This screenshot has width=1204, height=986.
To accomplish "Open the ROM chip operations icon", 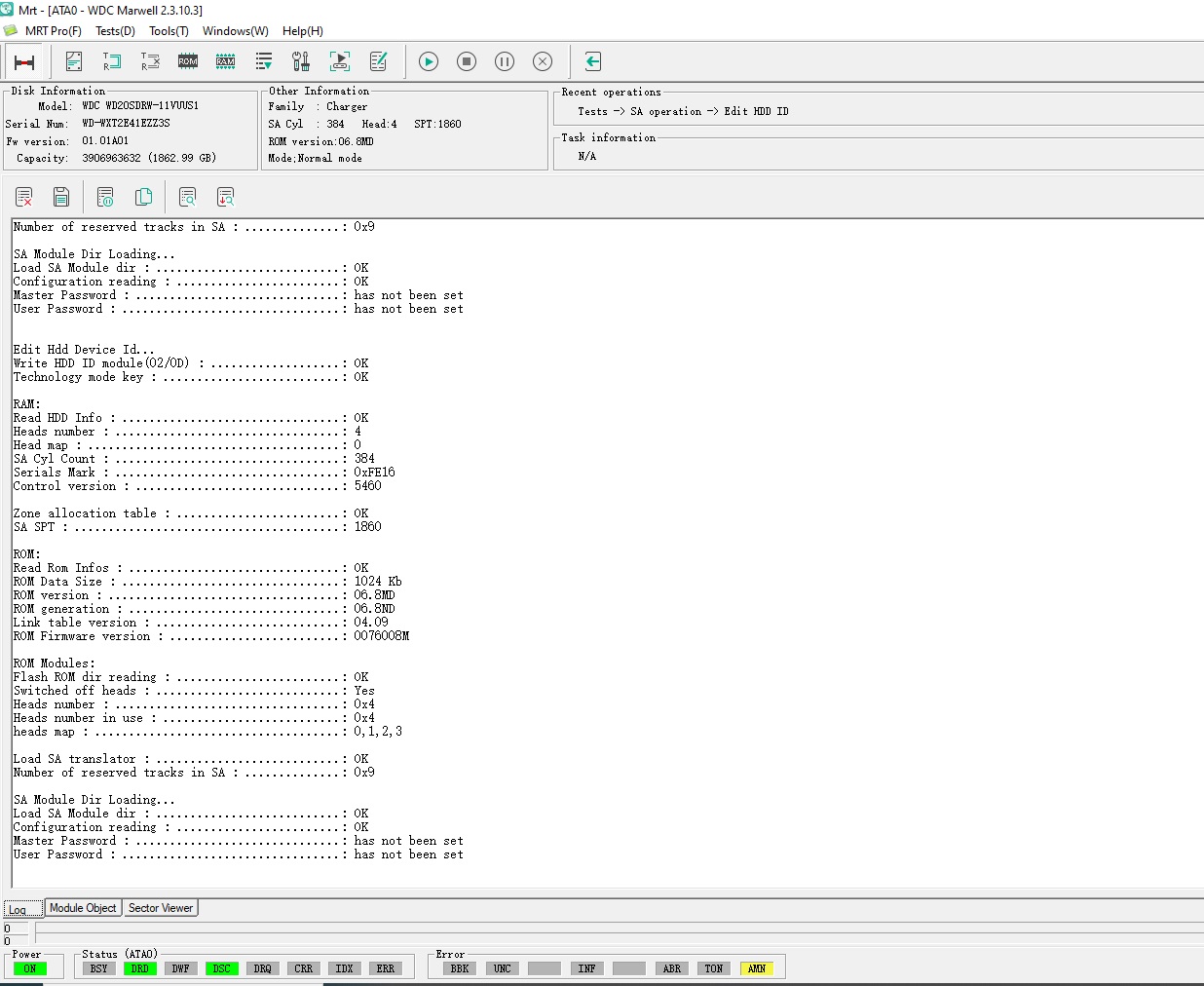I will [x=188, y=61].
